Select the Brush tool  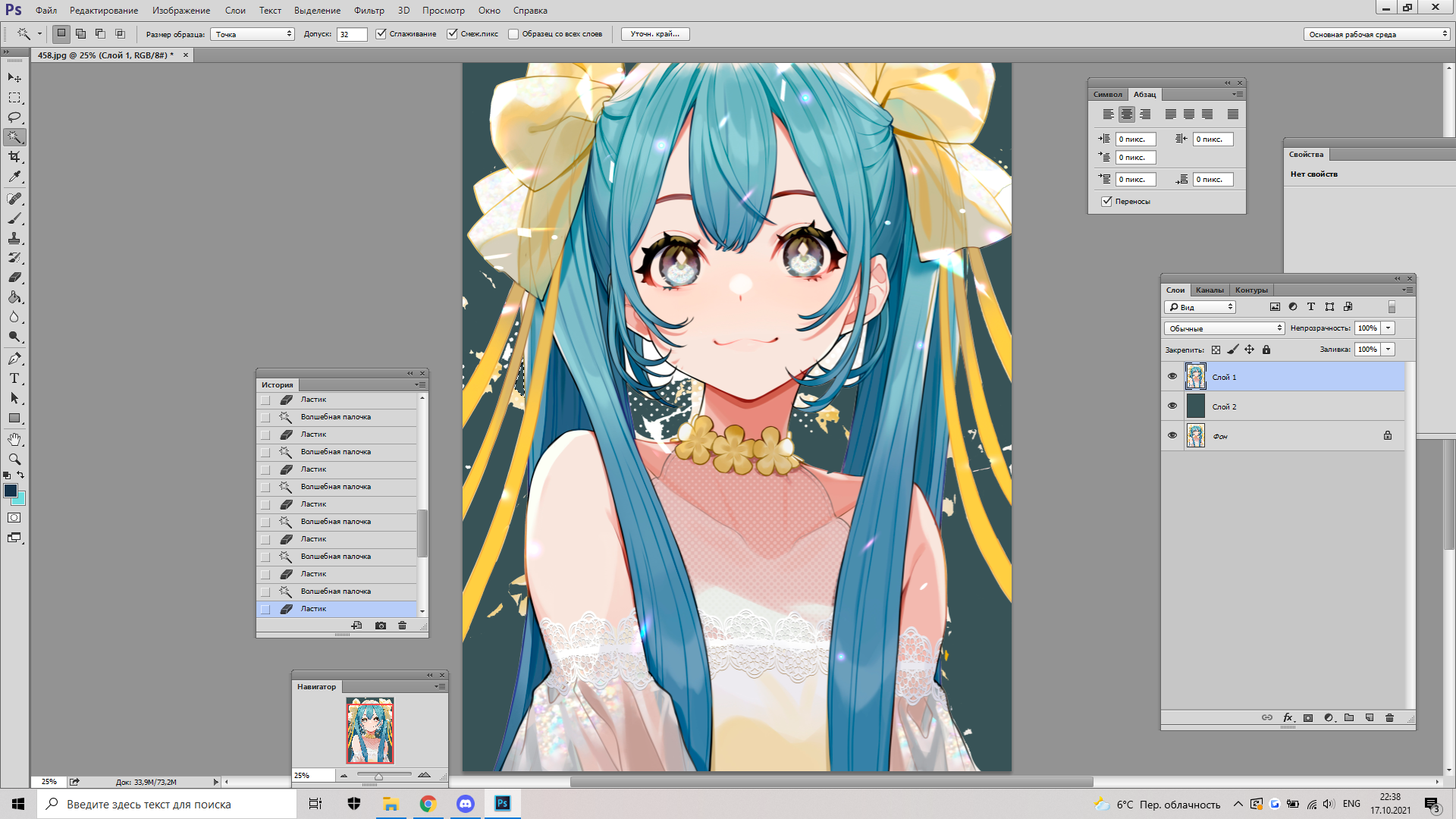pos(14,218)
